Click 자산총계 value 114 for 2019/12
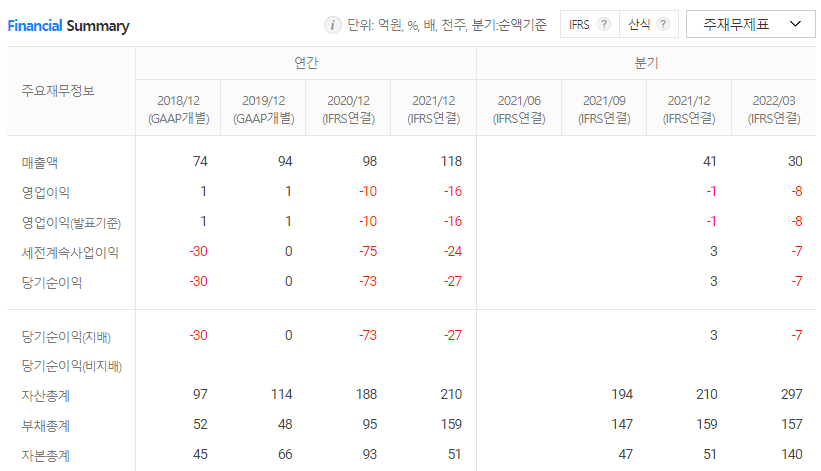The width and height of the screenshot is (821, 471). tap(282, 394)
